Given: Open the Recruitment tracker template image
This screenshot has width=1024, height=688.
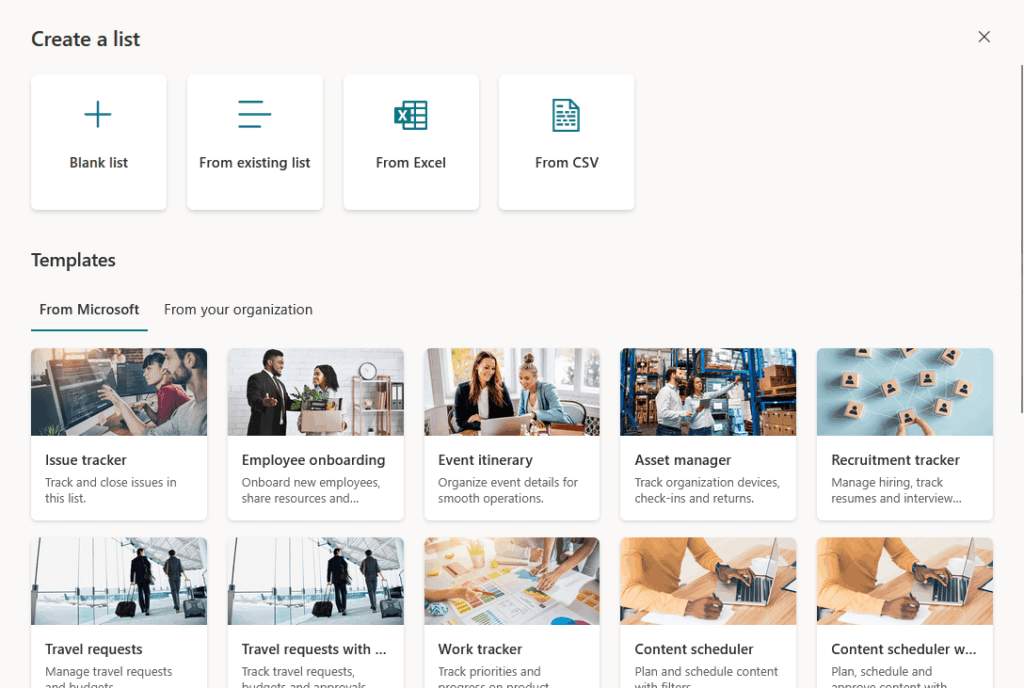Looking at the screenshot, I should [904, 392].
